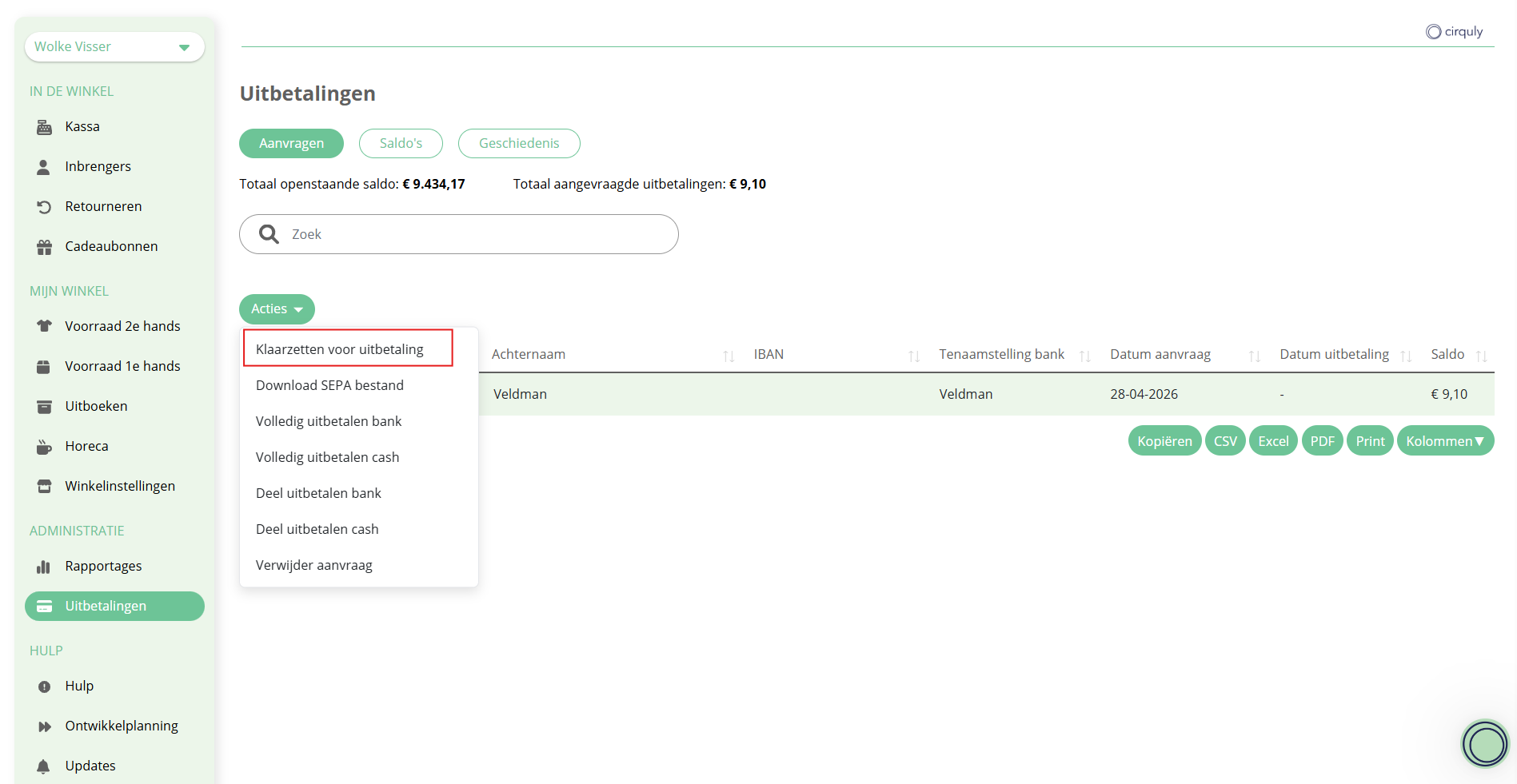The height and width of the screenshot is (784, 1517).
Task: Select Volledig uitbetalen cash
Action: pos(327,457)
